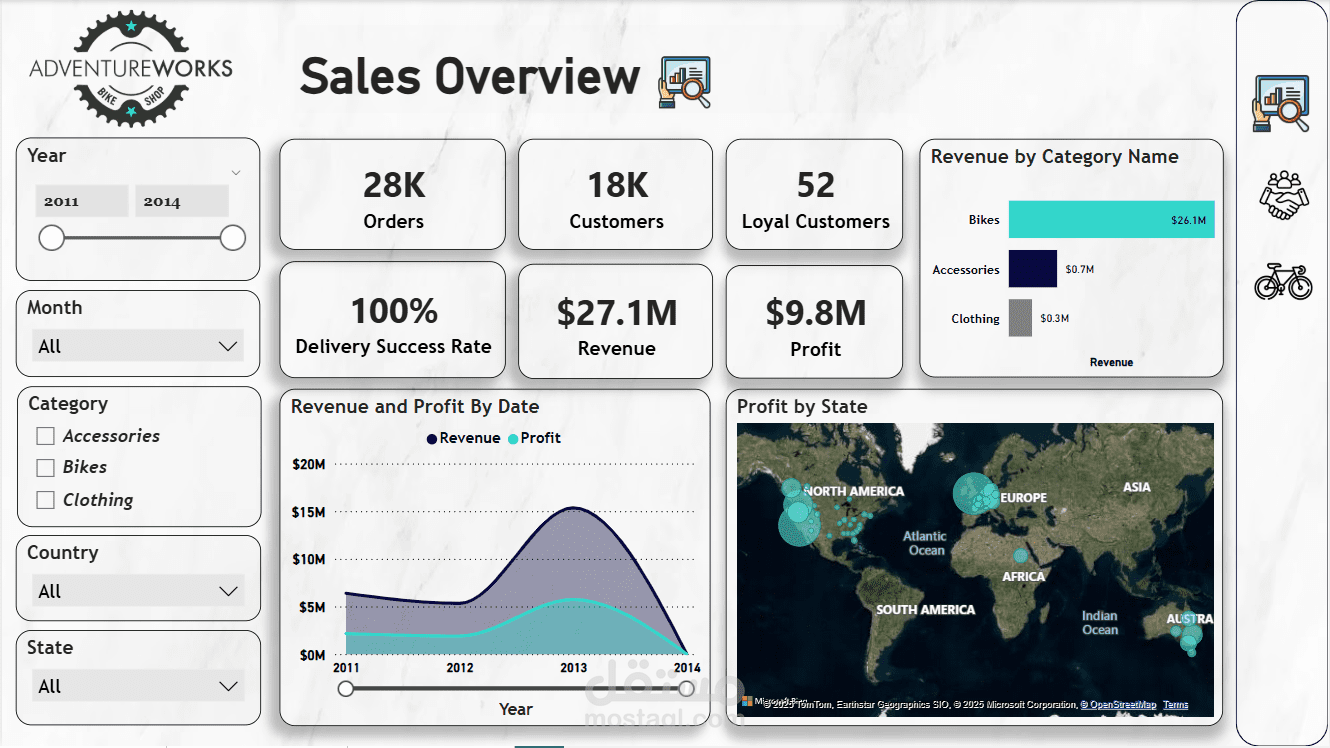Select the Bikes revenue bar

coord(1111,220)
